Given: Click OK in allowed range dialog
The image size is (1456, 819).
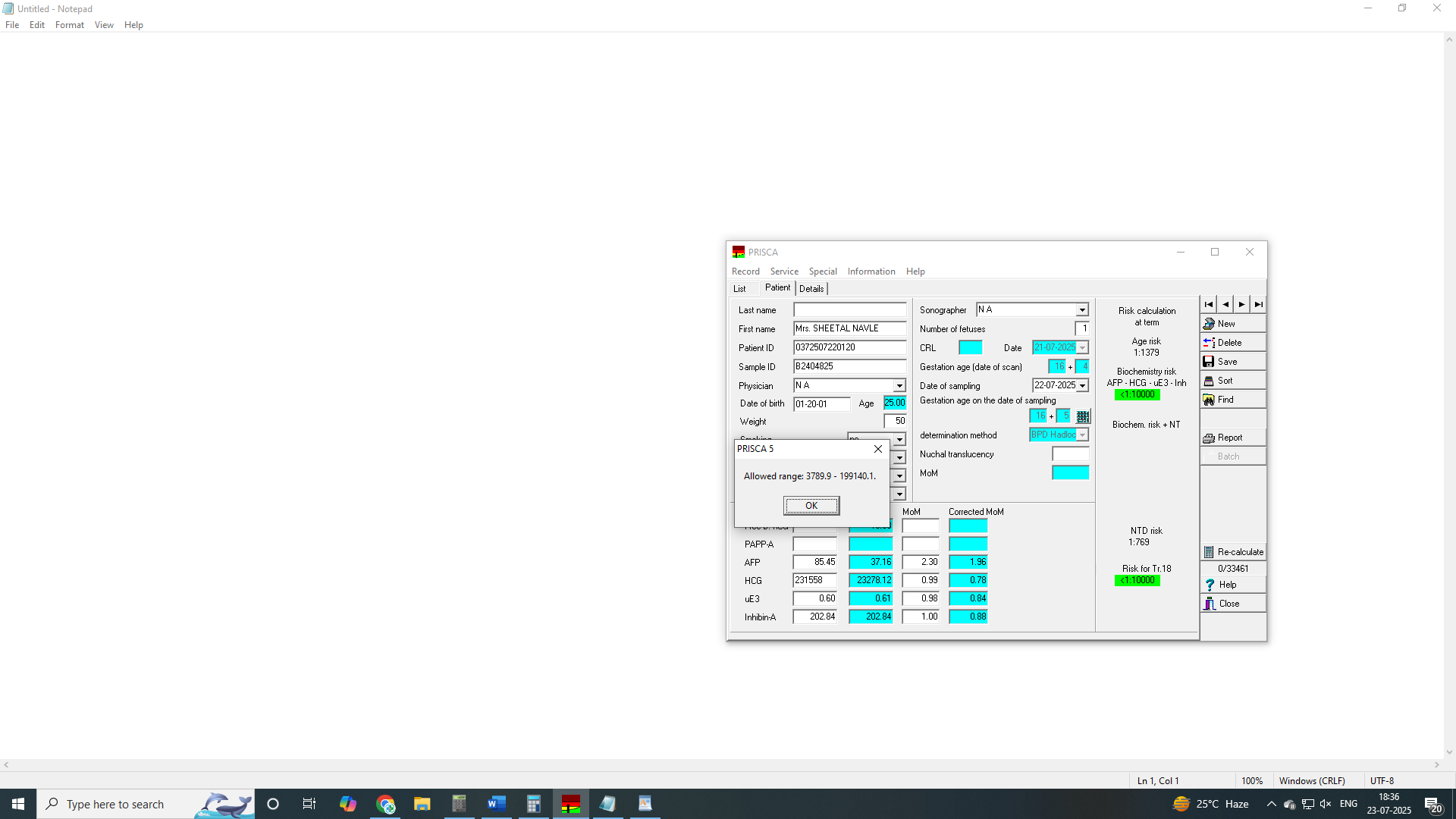Looking at the screenshot, I should click(x=811, y=505).
